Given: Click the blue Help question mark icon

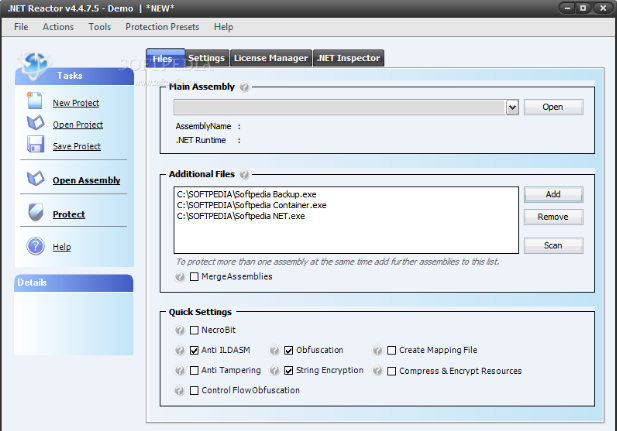Looking at the screenshot, I should pyautogui.click(x=35, y=246).
